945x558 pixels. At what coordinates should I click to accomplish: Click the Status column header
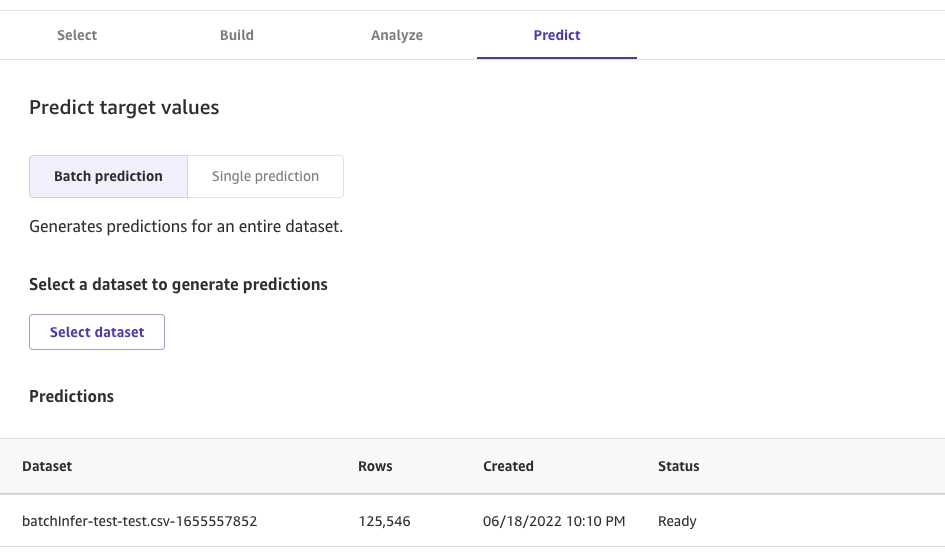tap(678, 466)
